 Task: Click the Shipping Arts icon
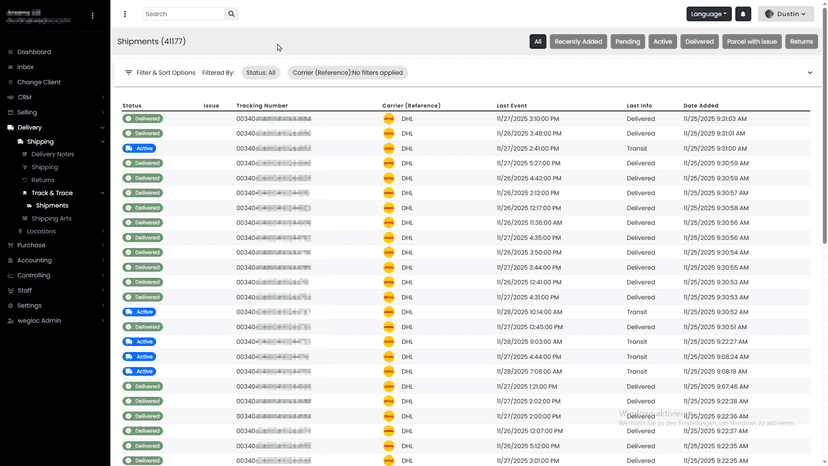point(24,218)
